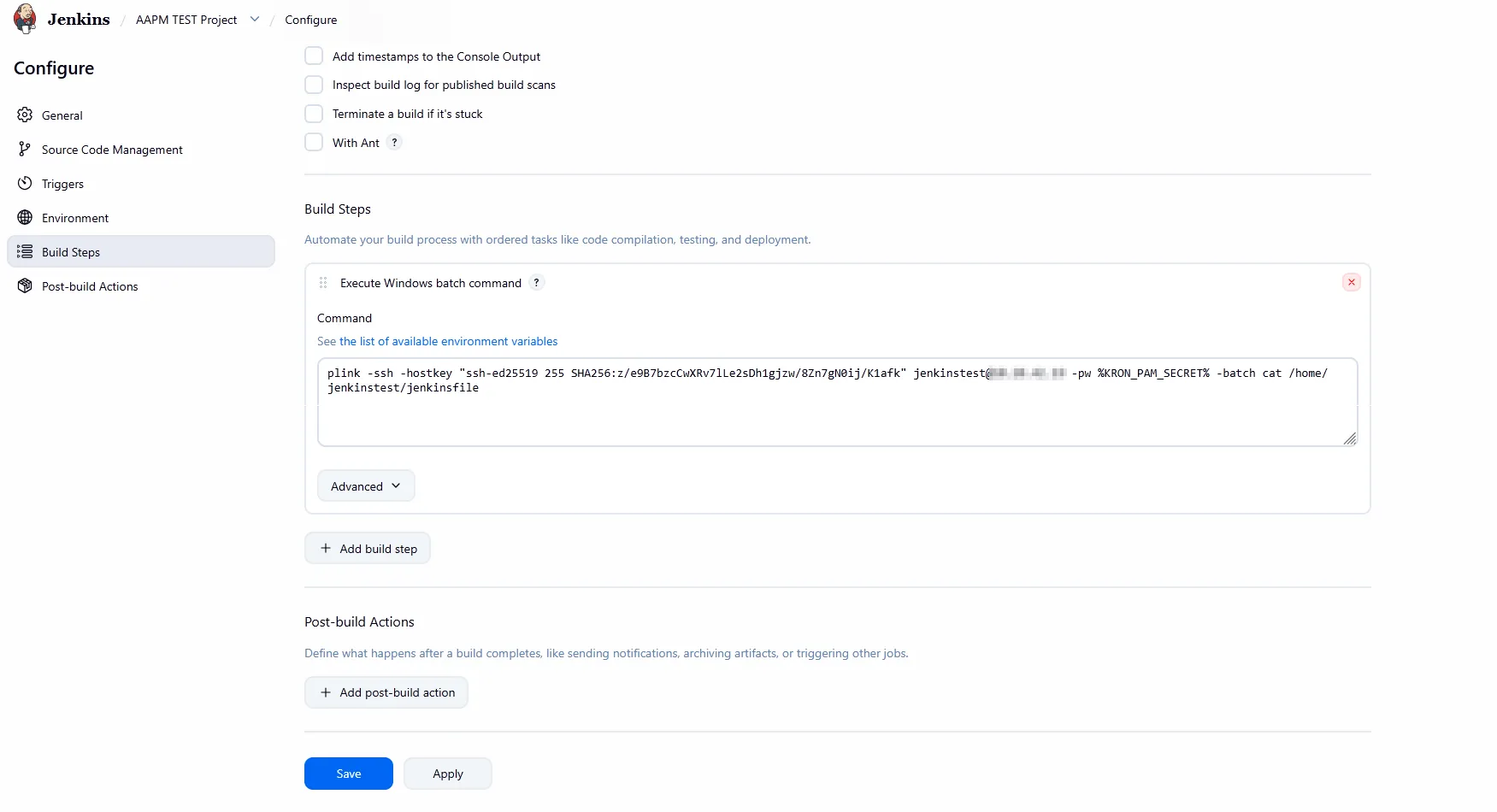Click the textarea resize grip

click(x=1349, y=438)
